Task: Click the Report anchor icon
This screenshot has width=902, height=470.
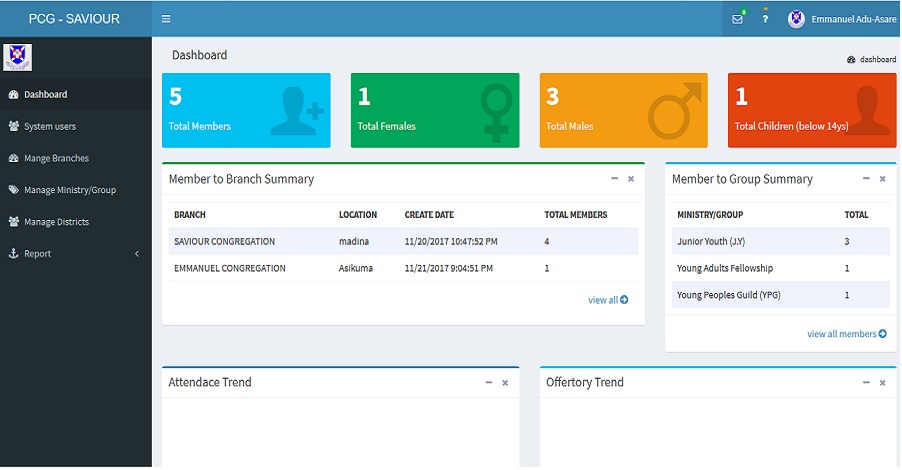Action: (13, 253)
